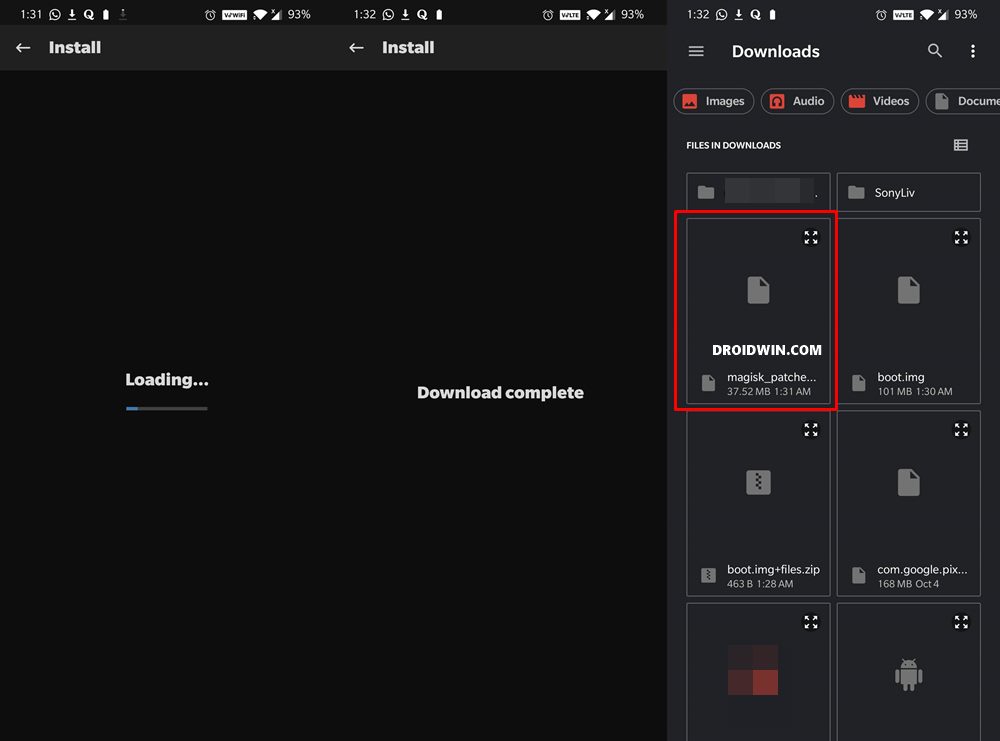The height and width of the screenshot is (741, 1000).
Task: Expand preview of magisk_patched file
Action: [x=811, y=238]
